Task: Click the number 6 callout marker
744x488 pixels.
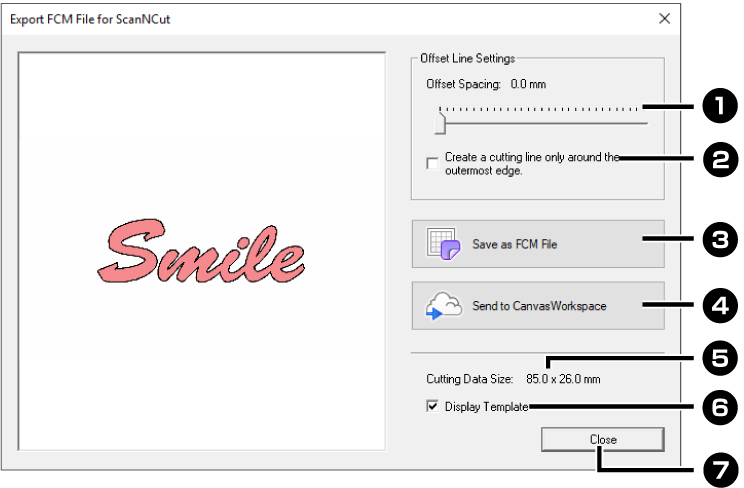Action: click(720, 406)
